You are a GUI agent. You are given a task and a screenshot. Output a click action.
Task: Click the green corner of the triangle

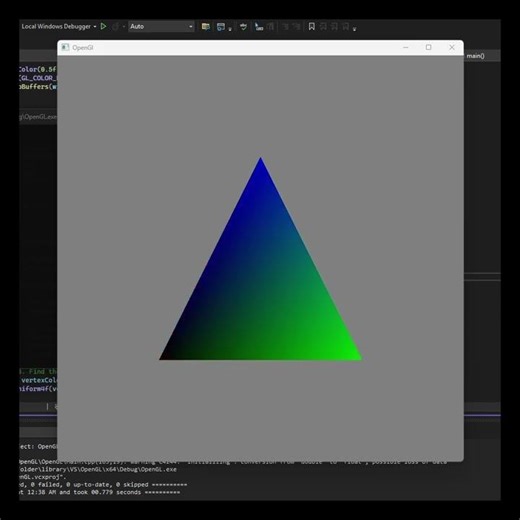pyautogui.click(x=357, y=357)
